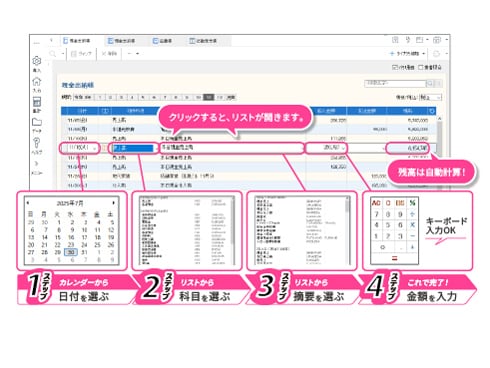Expand the date dropdown in highlighted row
The width and height of the screenshot is (490, 368).
point(95,148)
